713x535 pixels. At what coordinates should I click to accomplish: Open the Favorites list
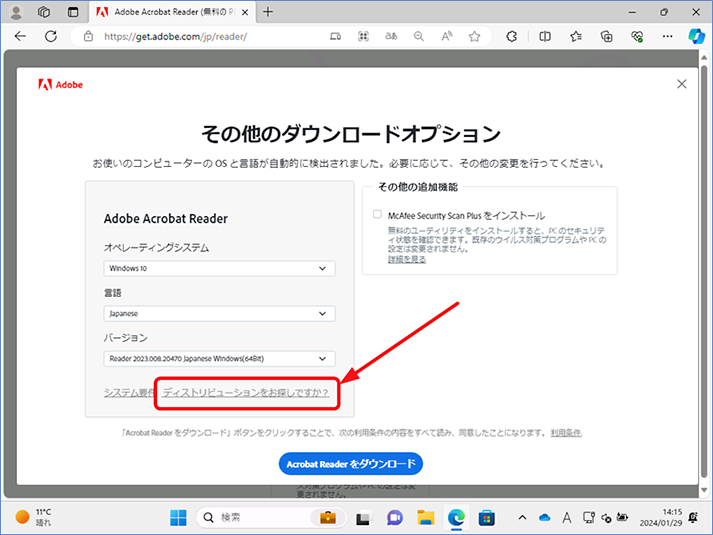point(576,36)
